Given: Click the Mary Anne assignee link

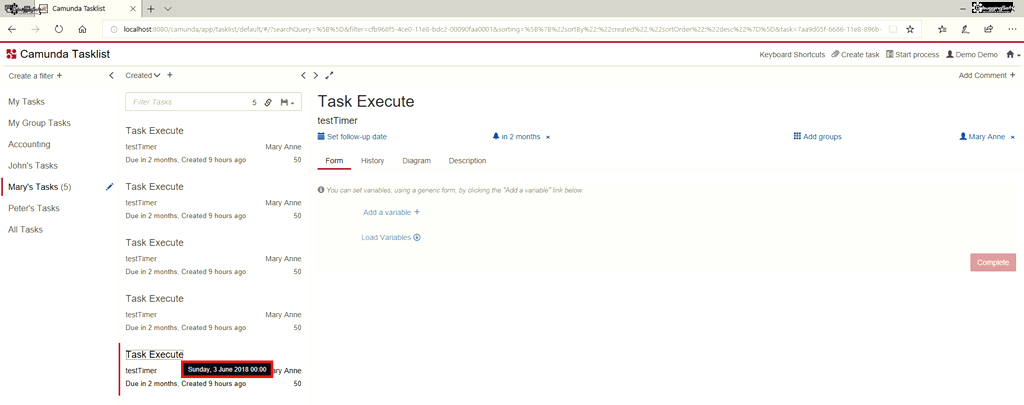Looking at the screenshot, I should click(982, 137).
